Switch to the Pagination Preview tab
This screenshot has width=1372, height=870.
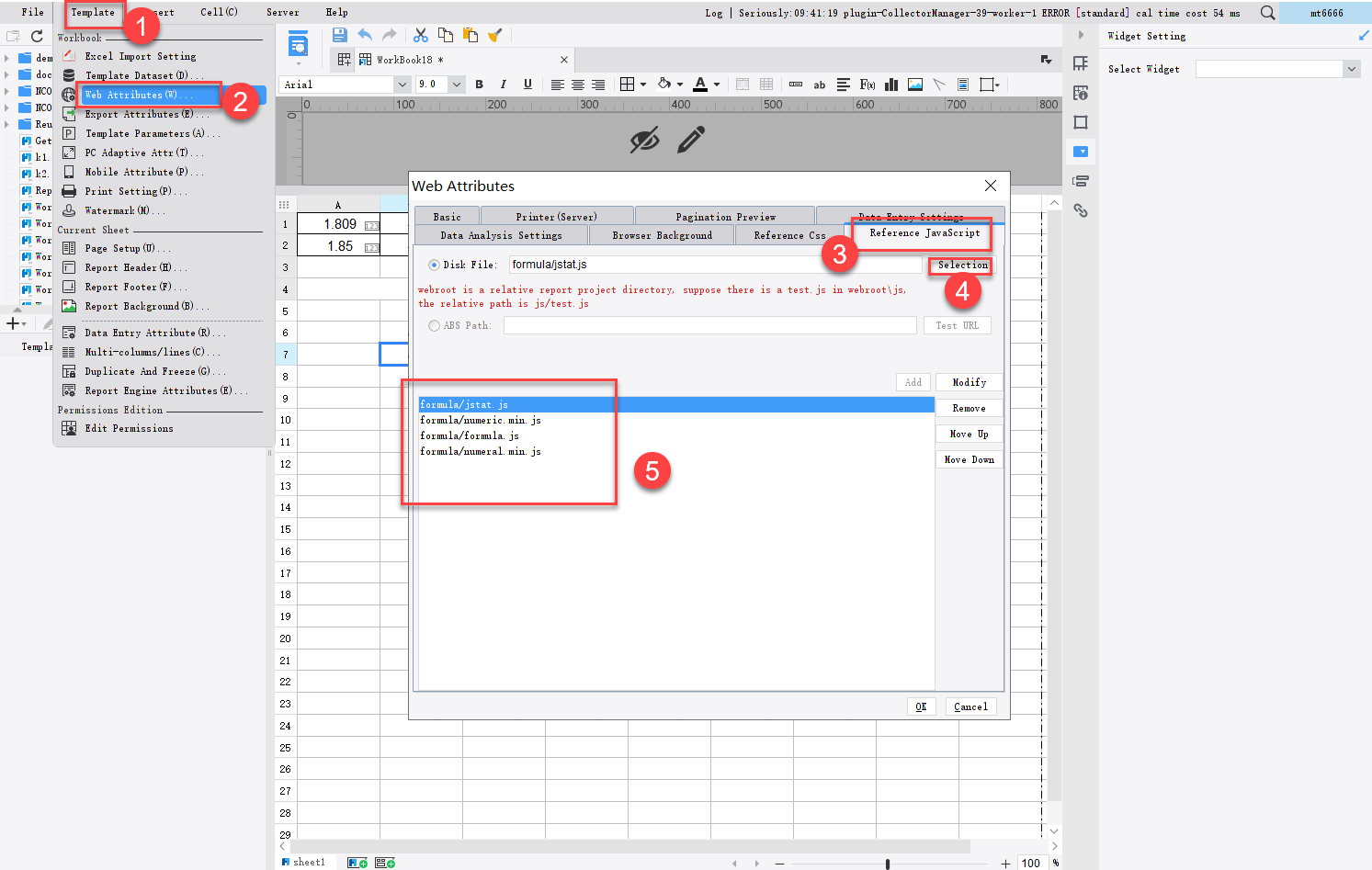(725, 215)
